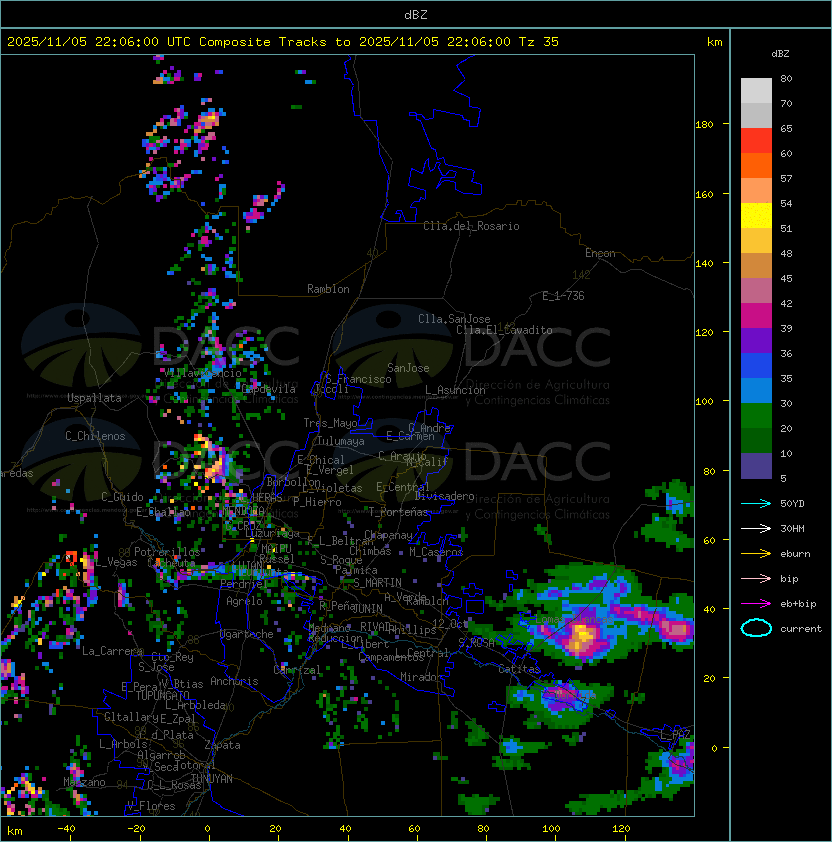Click the 'V_Flores' place label

pyautogui.click(x=151, y=807)
